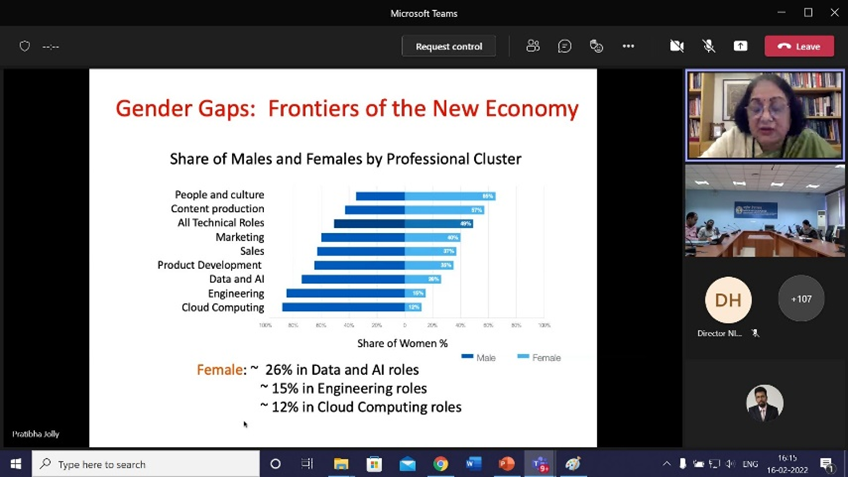The image size is (848, 477).
Task: Open the More actions ellipsis menu
Action: coord(628,46)
